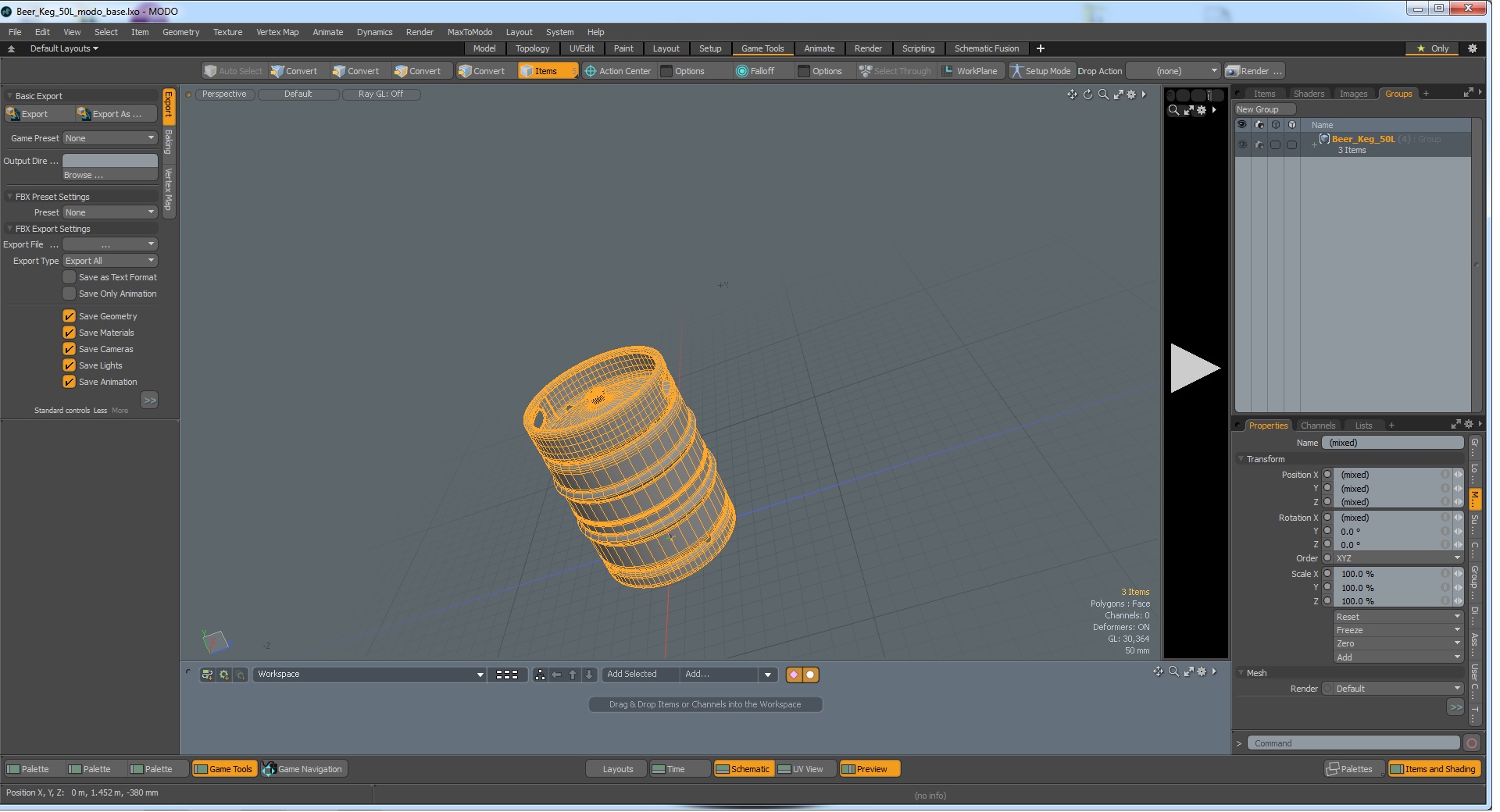Click the Name (mixed) input field

pyautogui.click(x=1393, y=443)
